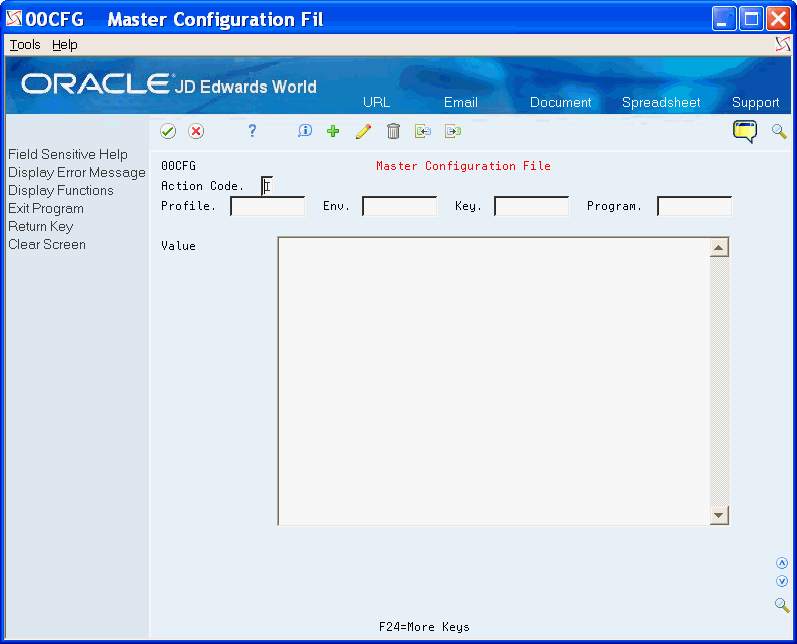This screenshot has width=797, height=644.
Task: Open the Tools menu
Action: pos(25,45)
